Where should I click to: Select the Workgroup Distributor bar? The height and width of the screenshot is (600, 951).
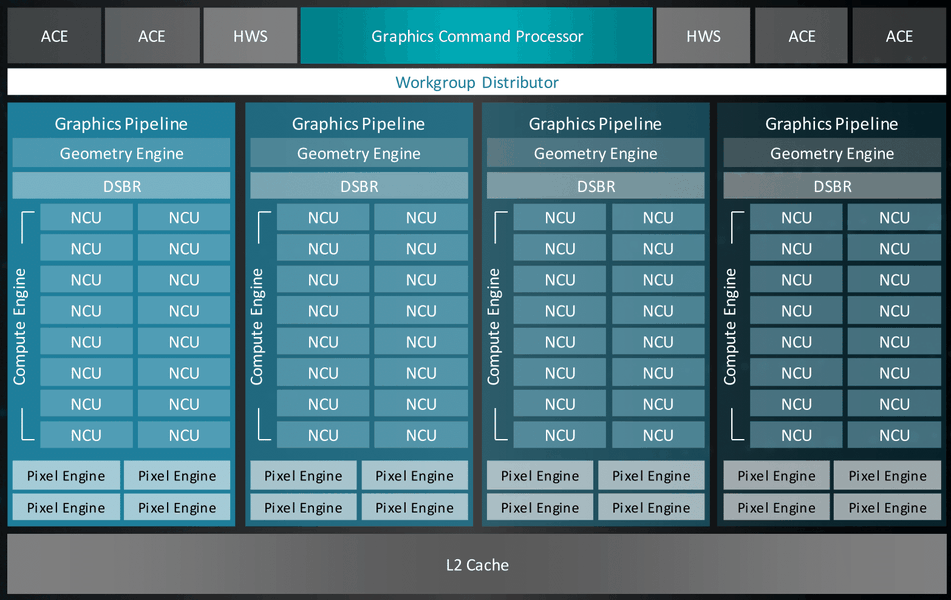coord(477,82)
